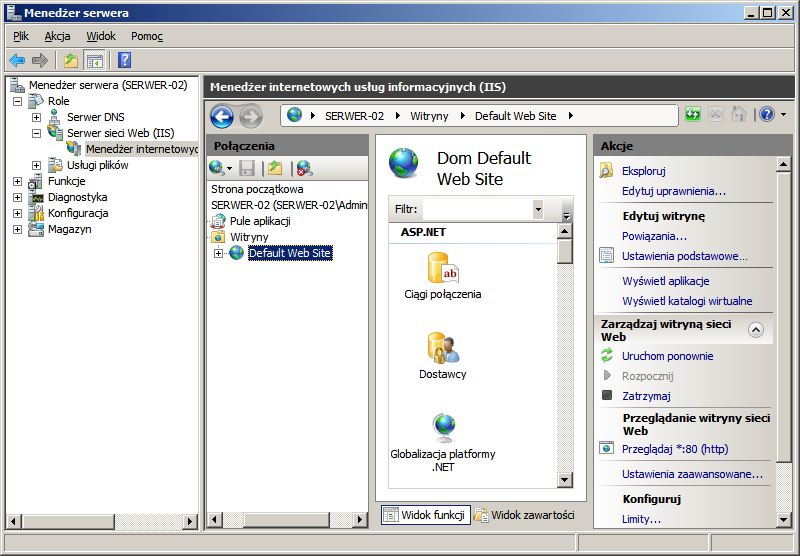The width and height of the screenshot is (800, 556).
Task: Select SERWER-02 (SERWER-02\Admin) connection node
Action: click(289, 205)
